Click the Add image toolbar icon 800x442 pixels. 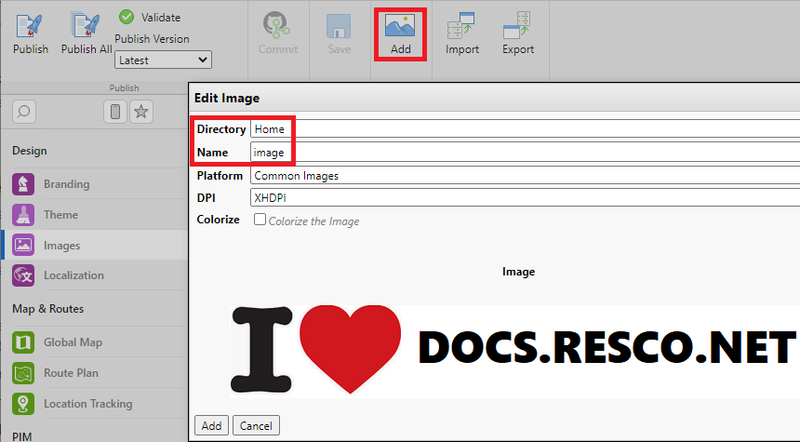click(x=400, y=33)
